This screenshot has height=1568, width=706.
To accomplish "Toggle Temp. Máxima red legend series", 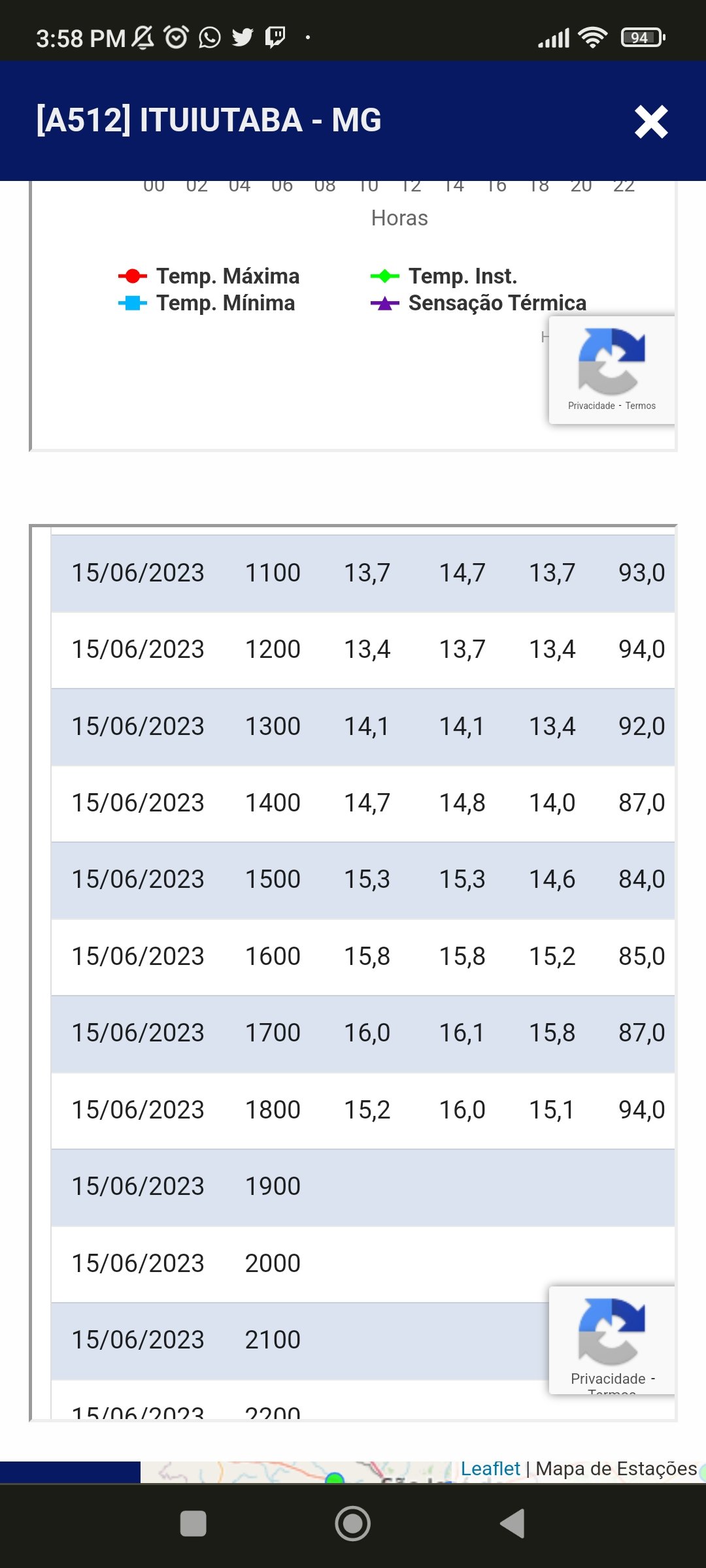I will pyautogui.click(x=209, y=276).
